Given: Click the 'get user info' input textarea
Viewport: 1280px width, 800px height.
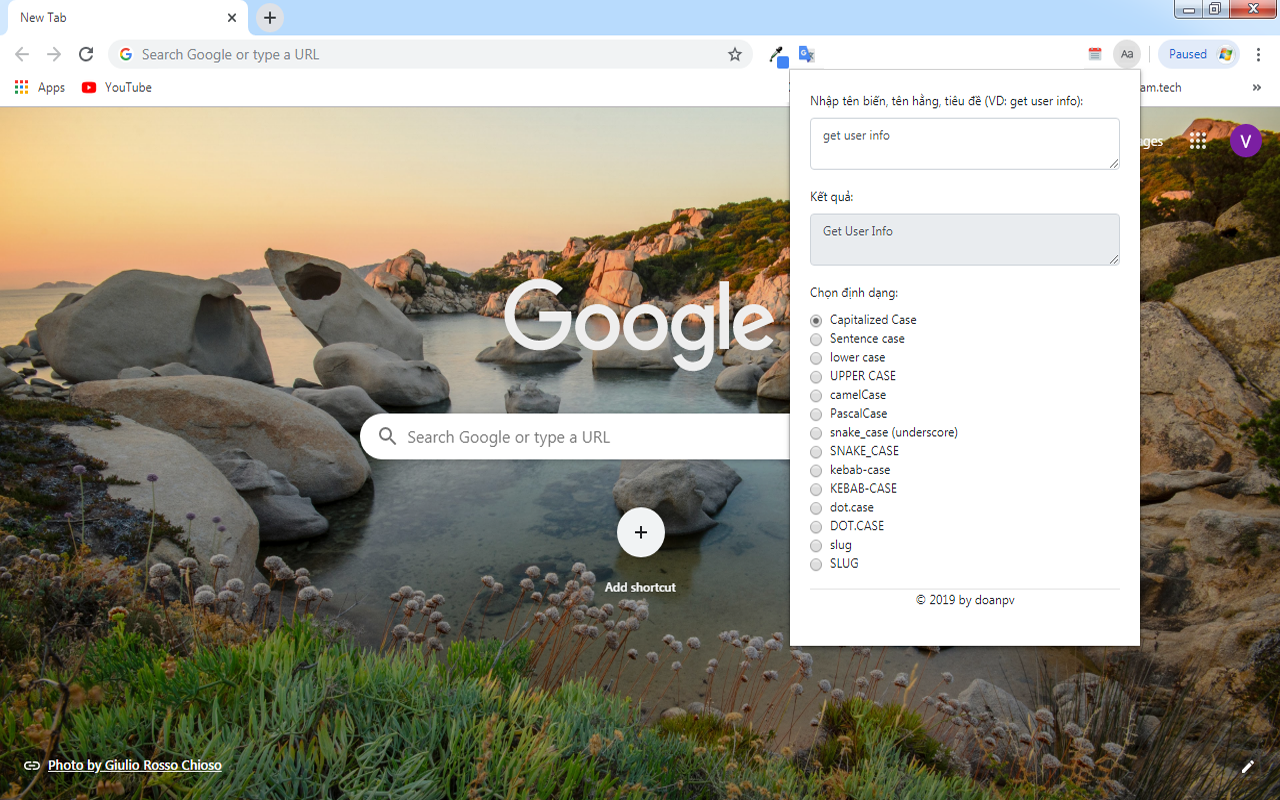Looking at the screenshot, I should 964,144.
